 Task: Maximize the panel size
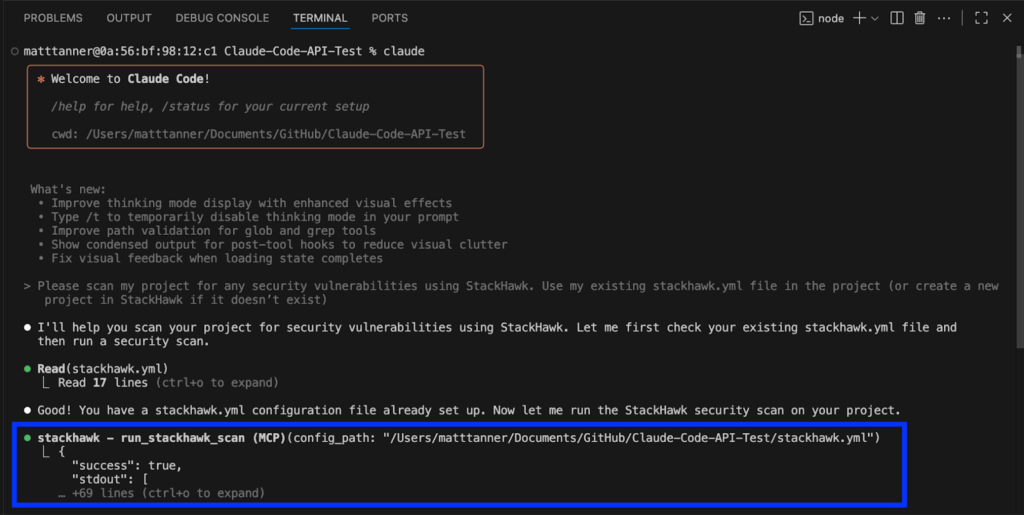[981, 18]
